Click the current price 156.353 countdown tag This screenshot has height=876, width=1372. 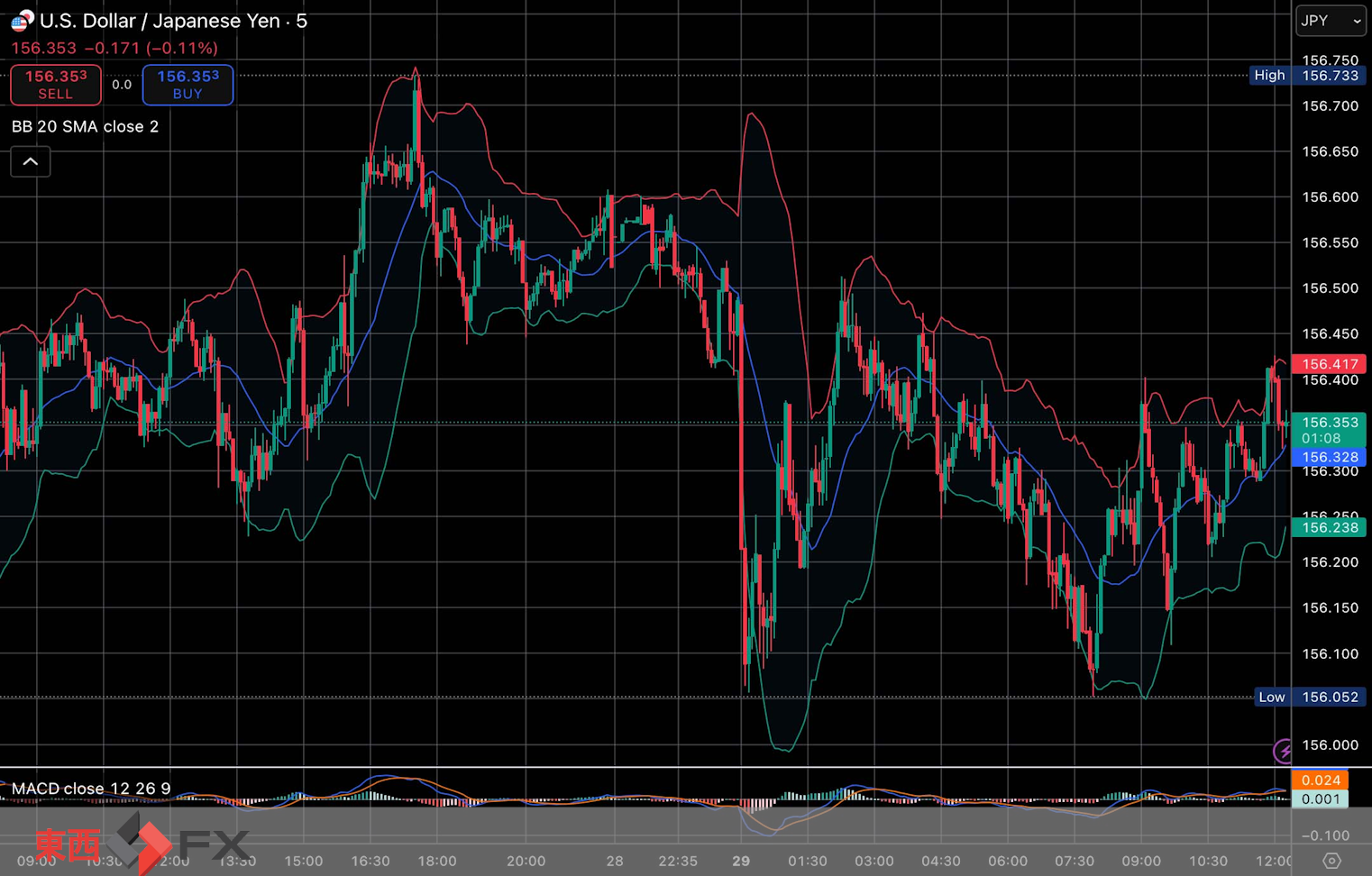tap(1329, 430)
